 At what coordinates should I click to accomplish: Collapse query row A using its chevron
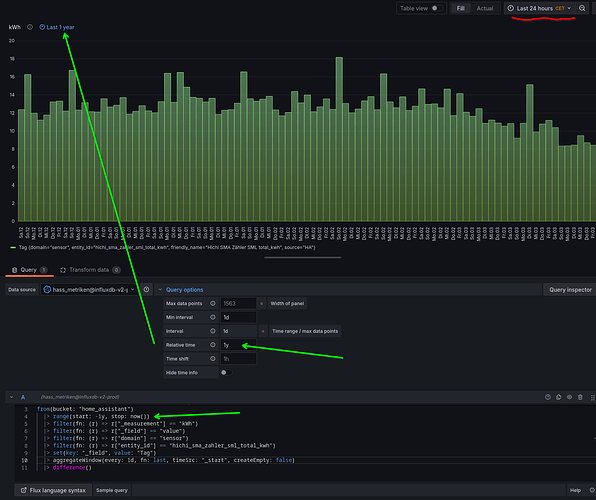(11, 397)
